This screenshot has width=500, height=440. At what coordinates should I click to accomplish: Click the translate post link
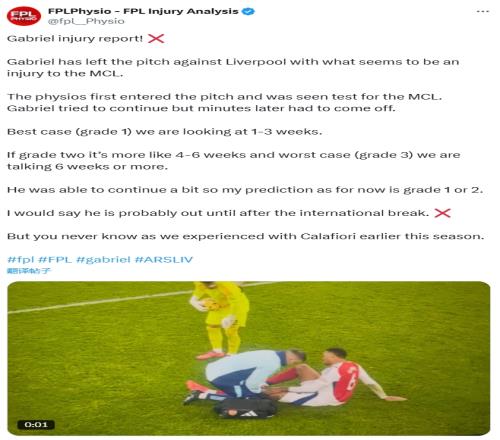(x=29, y=271)
